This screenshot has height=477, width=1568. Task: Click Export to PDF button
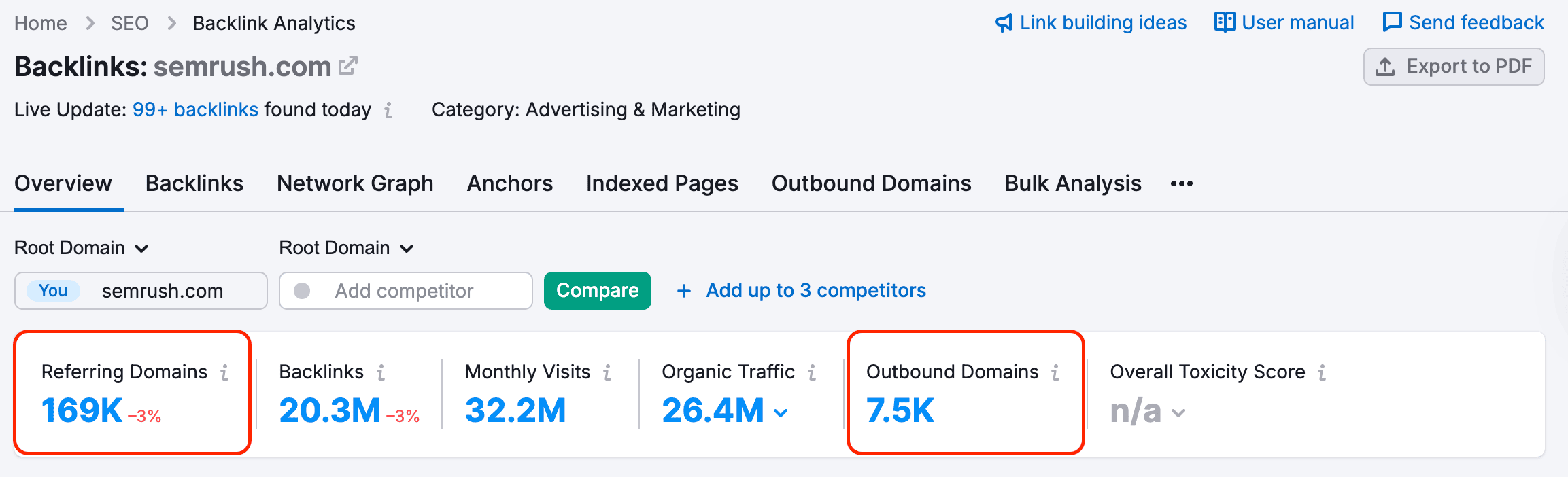[x=1454, y=67]
